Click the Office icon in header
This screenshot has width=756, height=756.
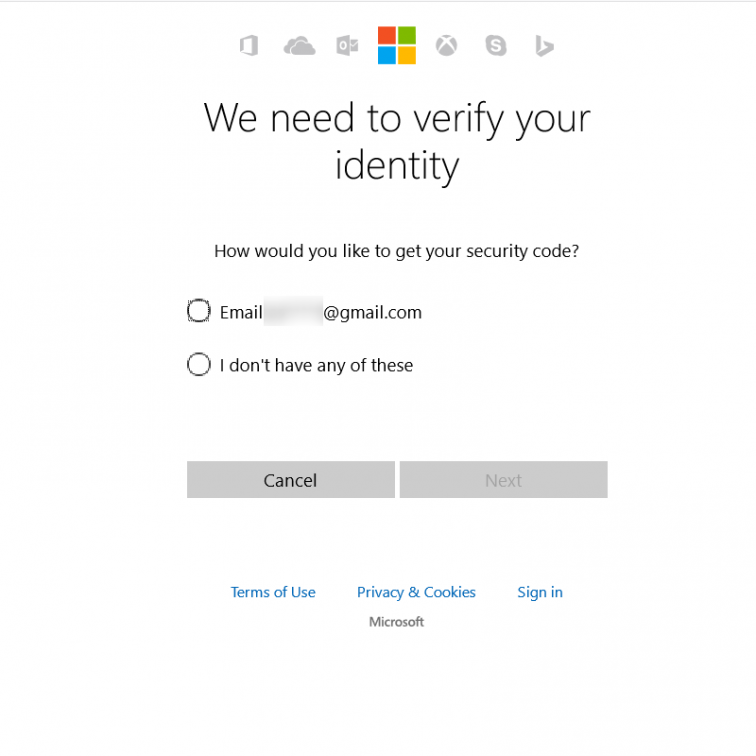(249, 46)
